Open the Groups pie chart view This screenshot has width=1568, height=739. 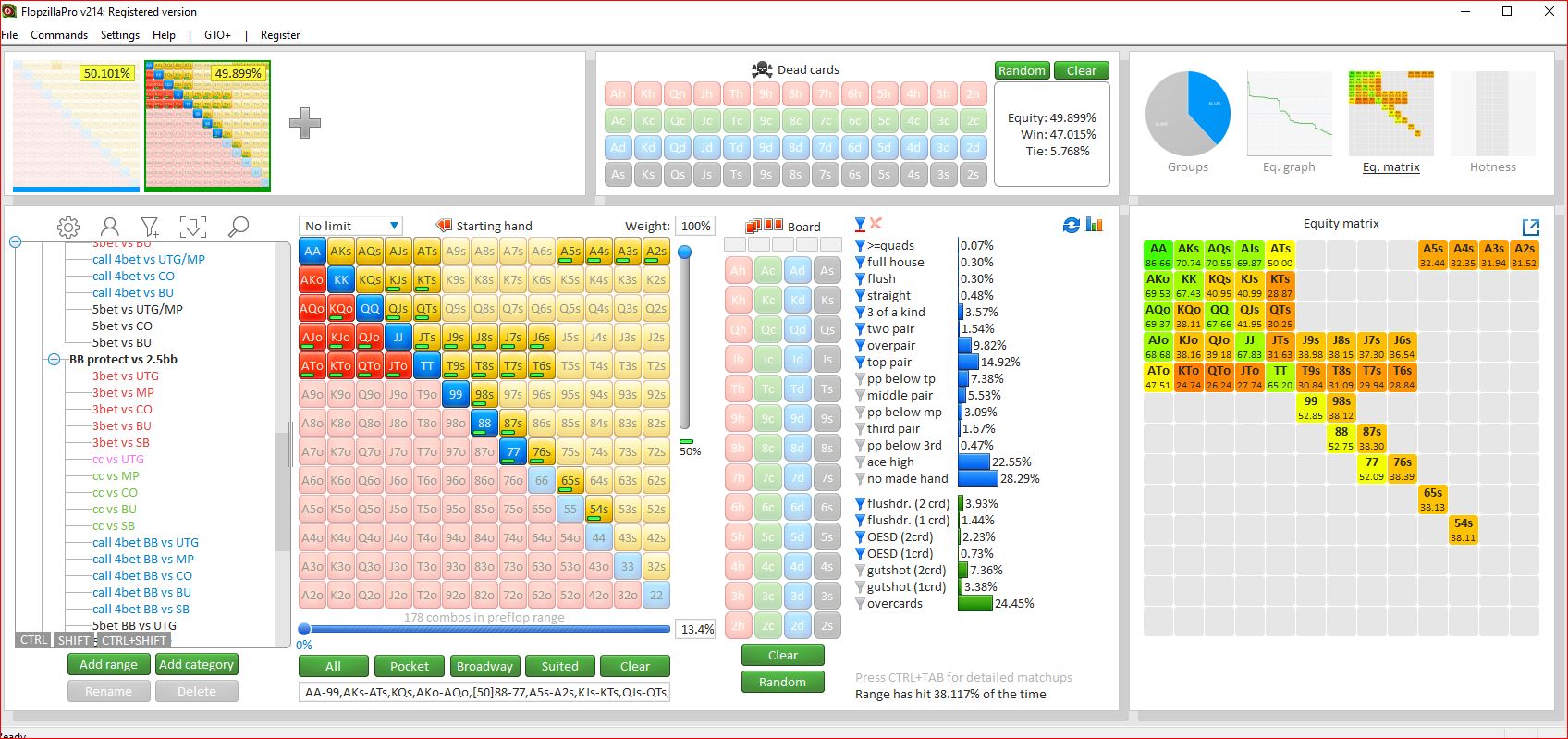1188,122
